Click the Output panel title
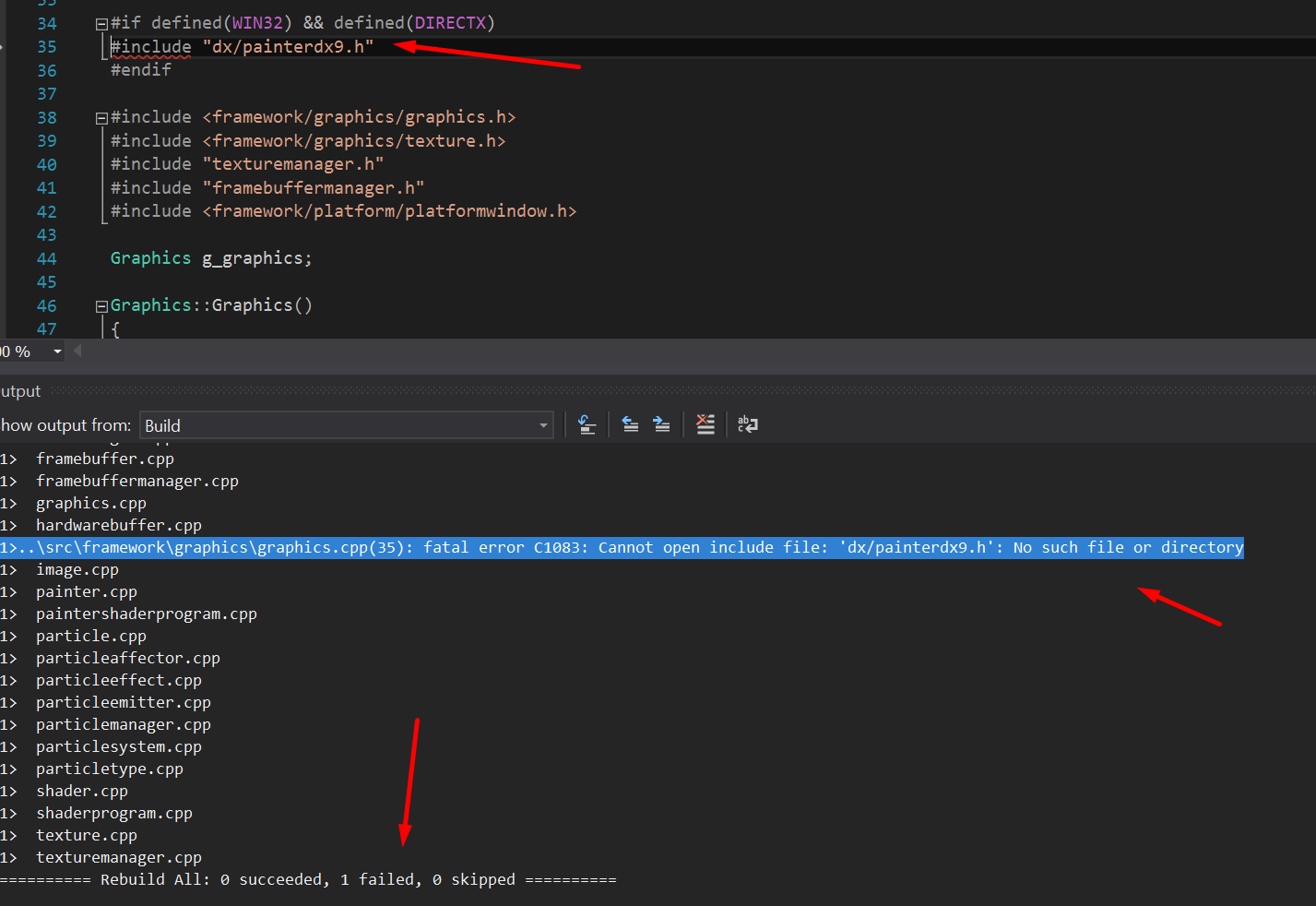Image resolution: width=1316 pixels, height=906 pixels. click(20, 391)
